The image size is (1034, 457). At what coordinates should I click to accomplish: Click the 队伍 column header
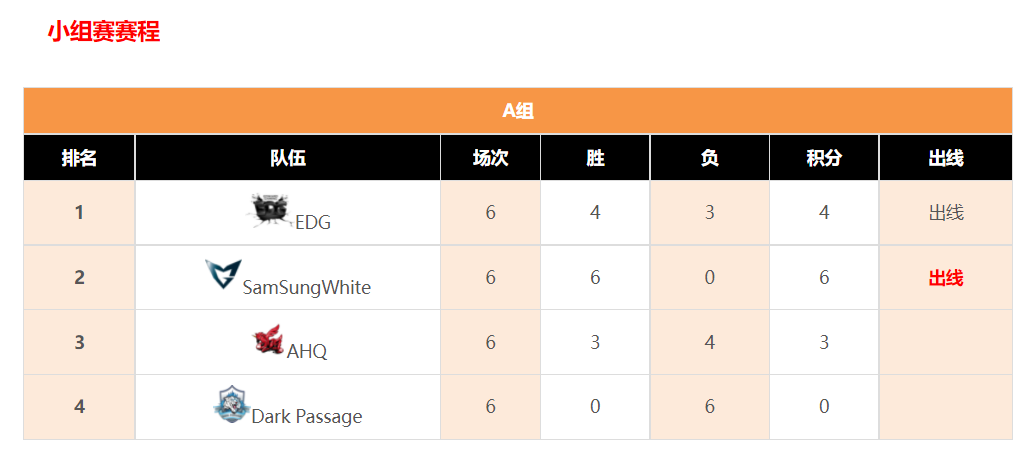tap(288, 158)
